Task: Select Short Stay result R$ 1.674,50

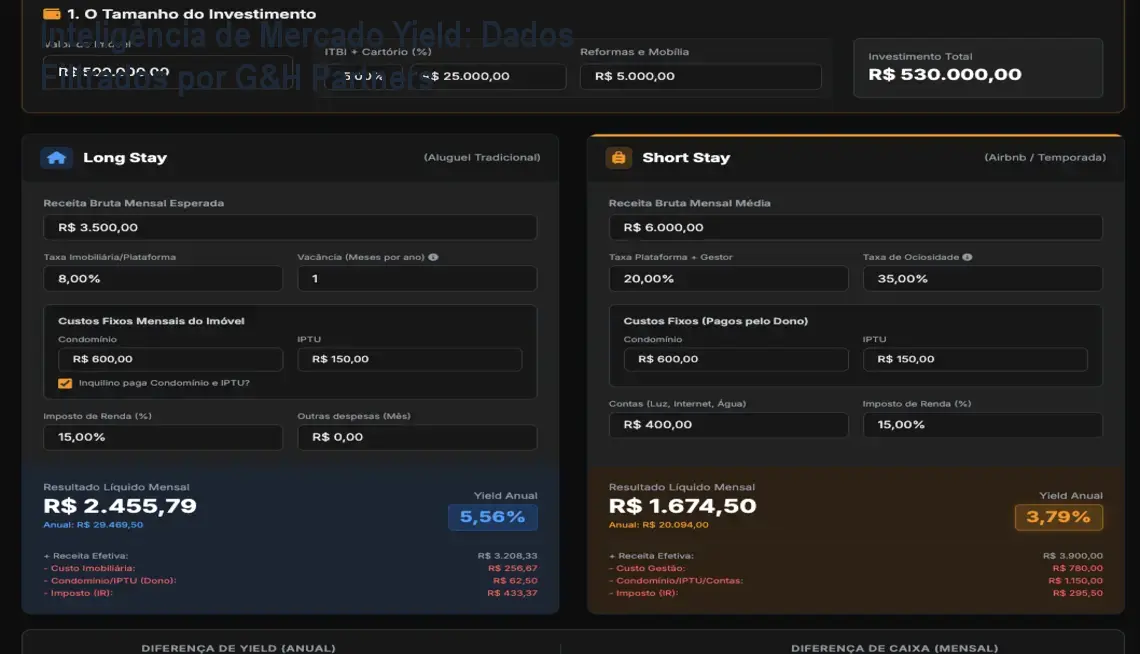Action: coord(682,506)
